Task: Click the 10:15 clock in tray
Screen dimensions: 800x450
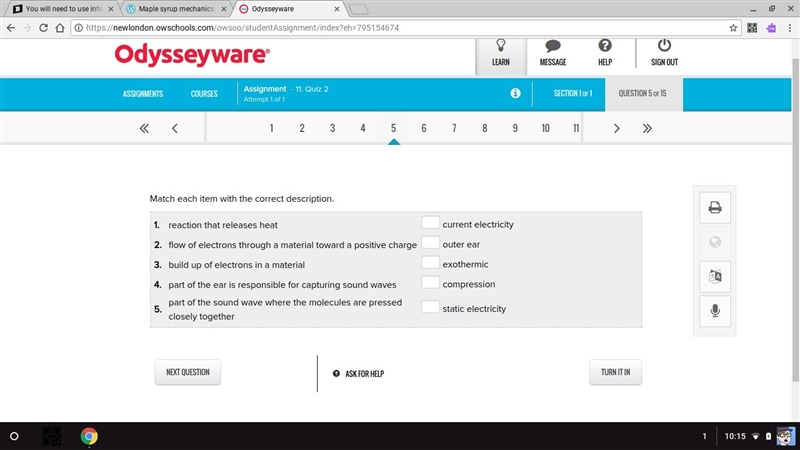Action: [x=735, y=436]
